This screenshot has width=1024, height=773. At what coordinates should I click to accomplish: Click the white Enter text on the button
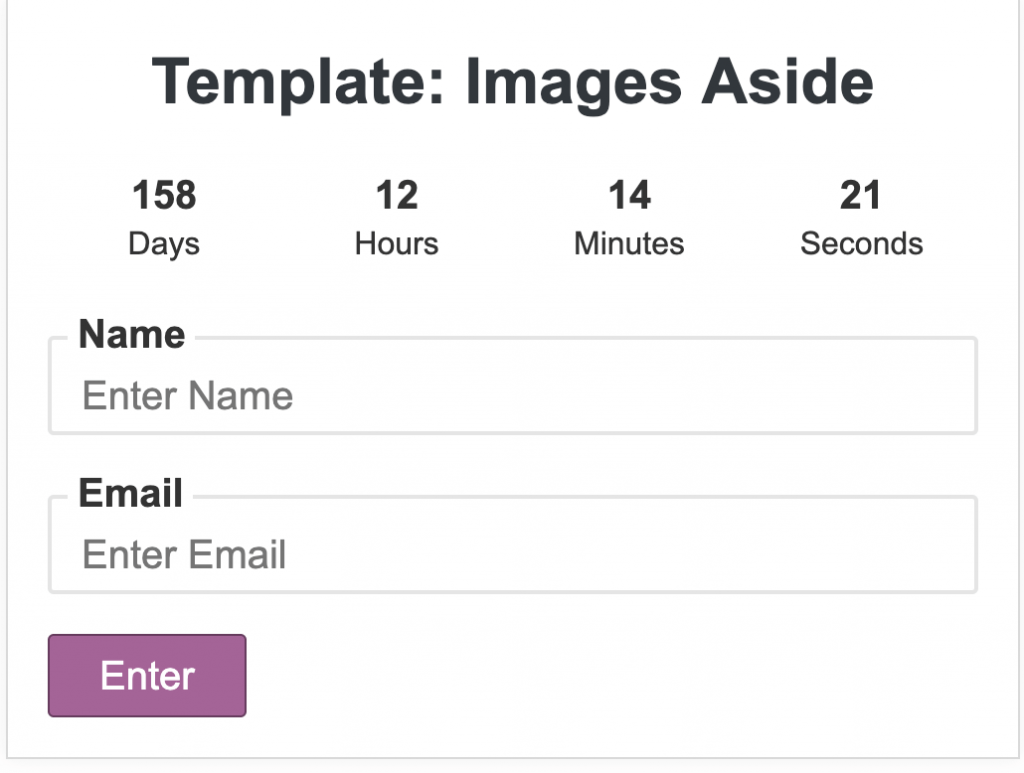pos(148,675)
